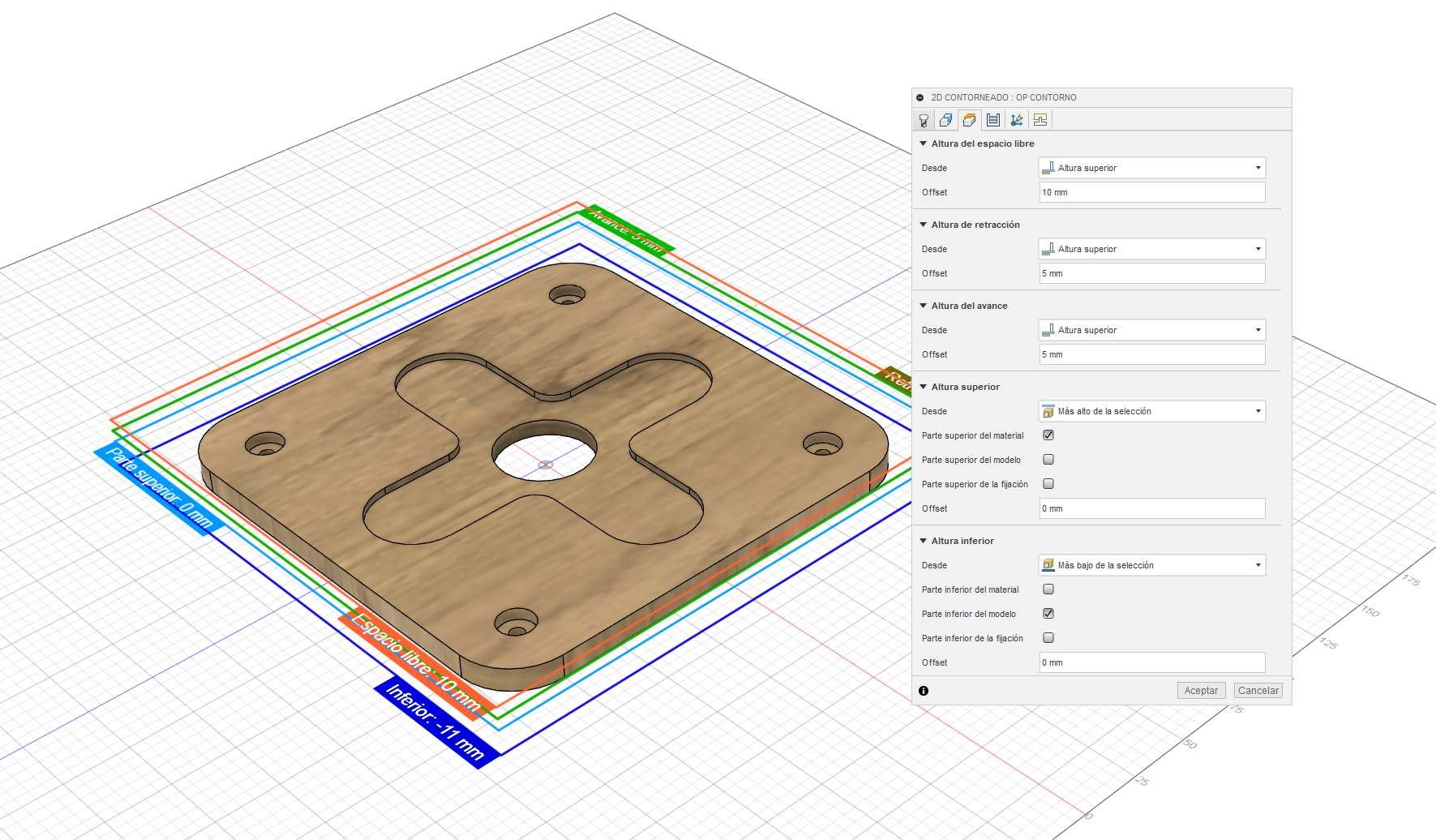The width and height of the screenshot is (1436, 840).
Task: Open the Desde dropdown under Altura del espacio libre
Action: click(x=1152, y=168)
